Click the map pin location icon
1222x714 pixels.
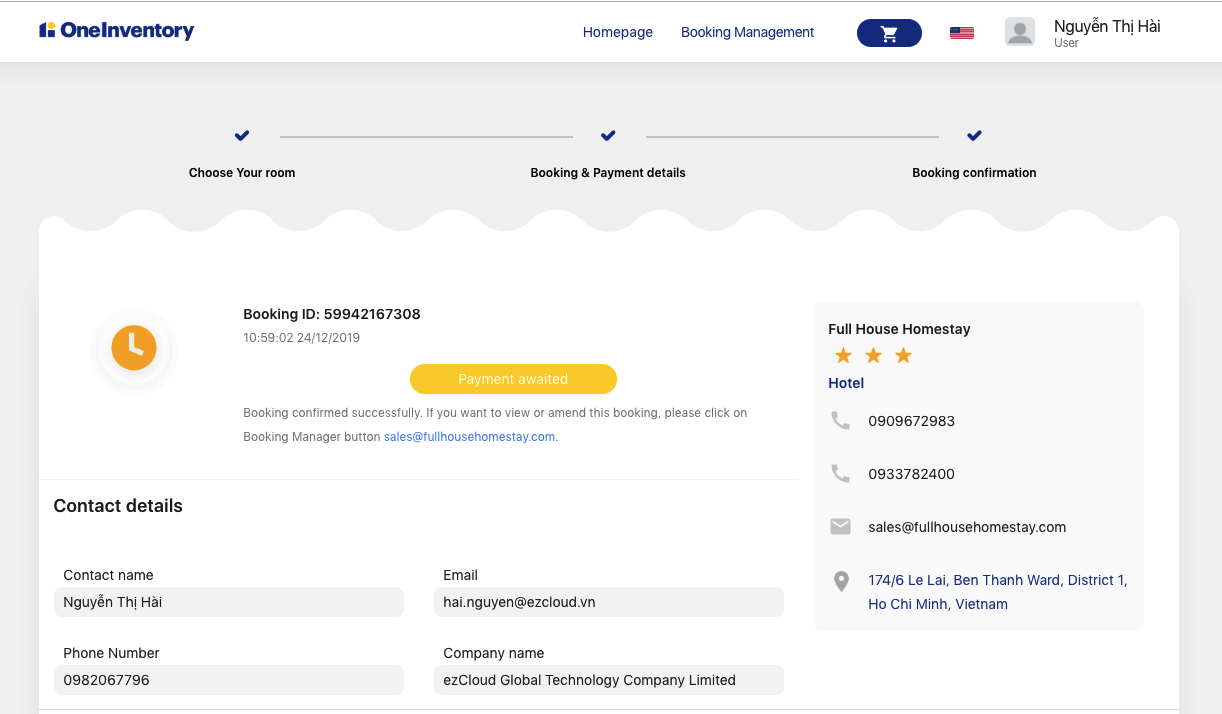pyautogui.click(x=841, y=581)
